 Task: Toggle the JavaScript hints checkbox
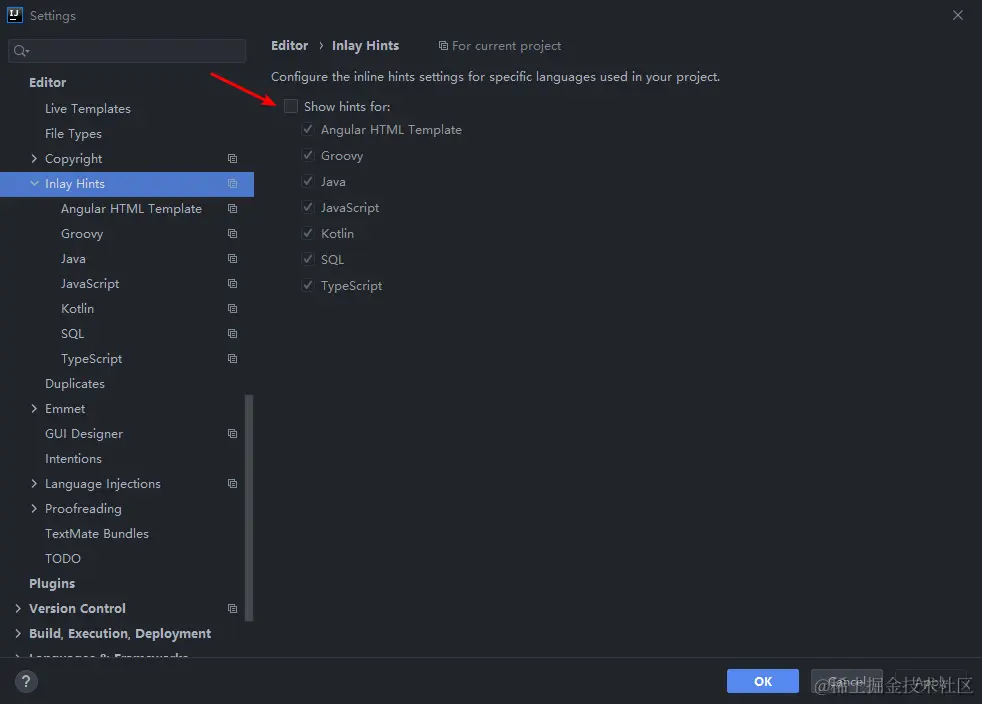308,207
